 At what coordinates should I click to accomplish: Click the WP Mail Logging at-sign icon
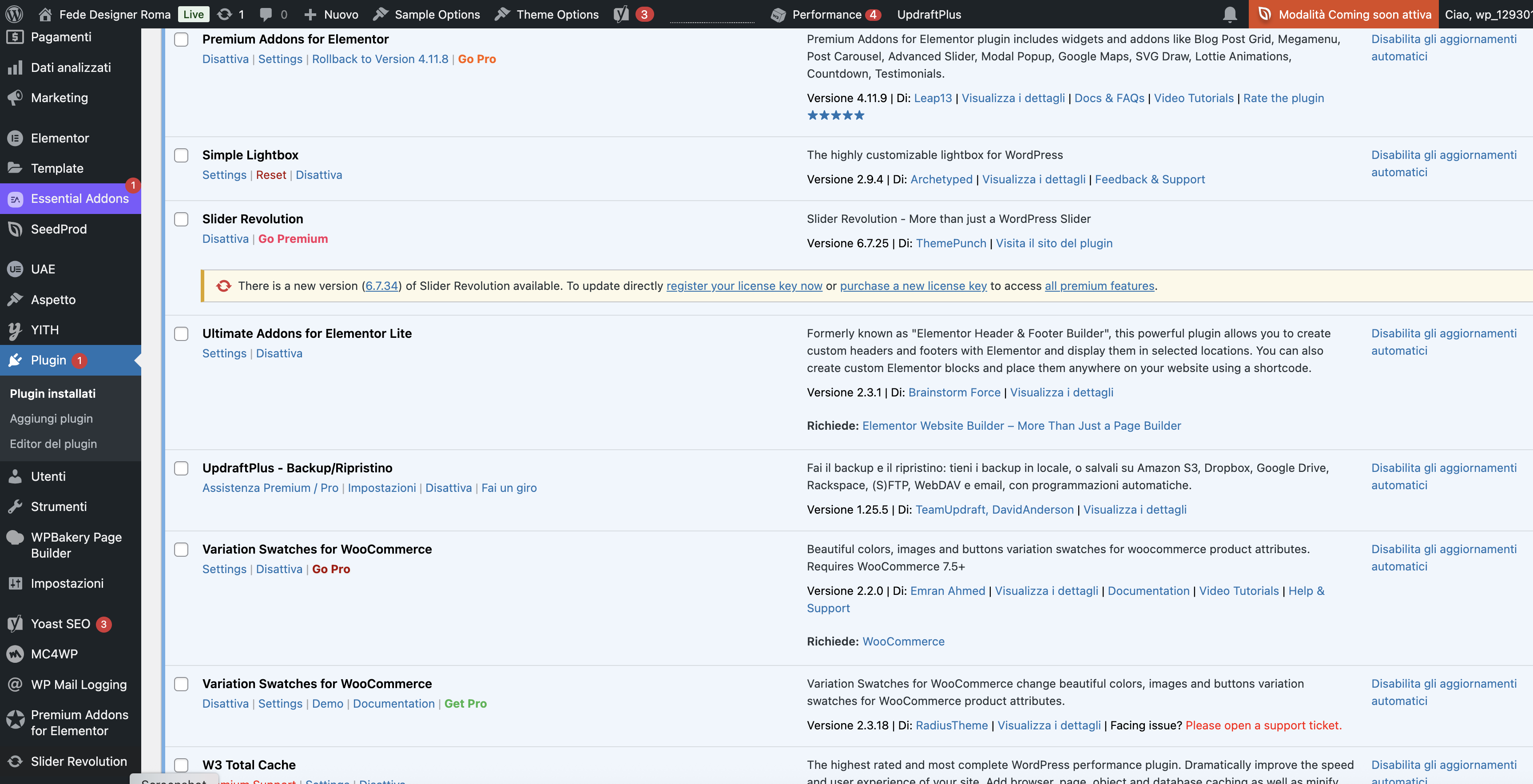15,684
